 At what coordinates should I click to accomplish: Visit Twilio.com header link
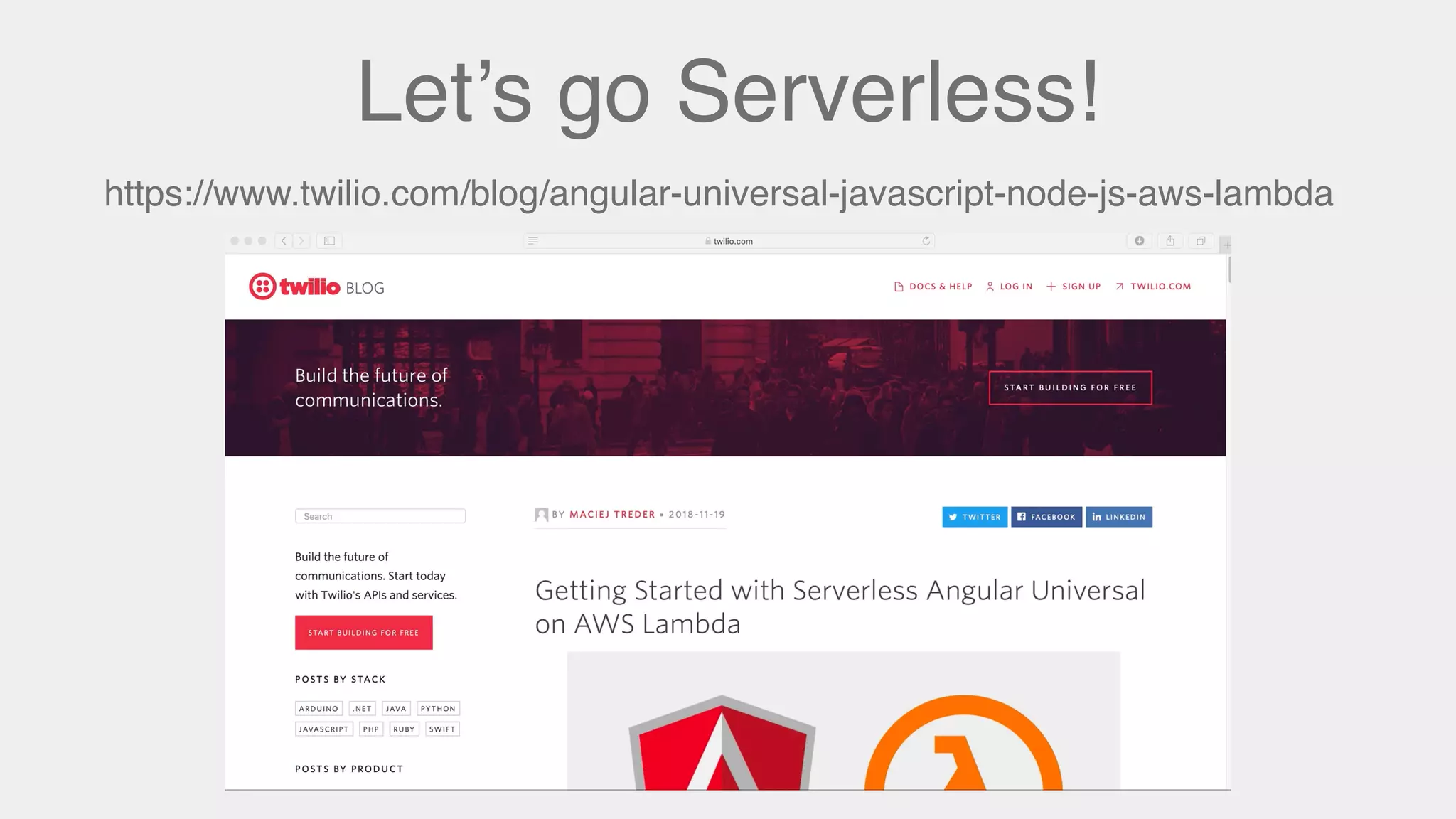tap(1153, 287)
